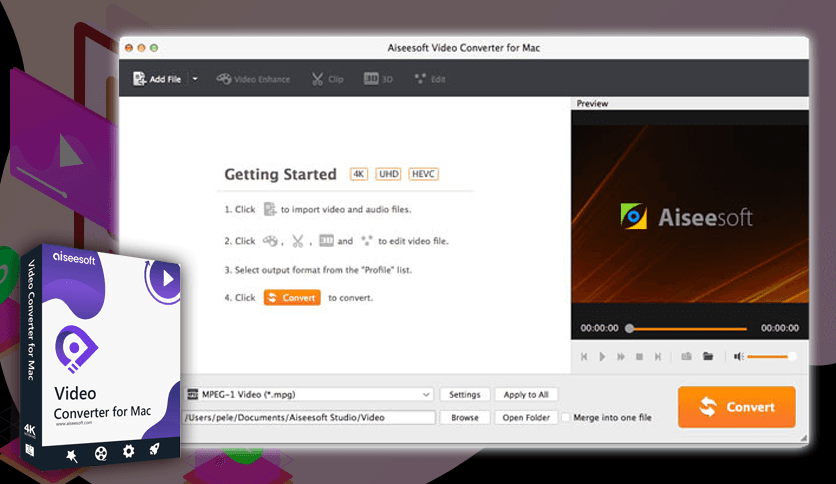This screenshot has width=836, height=484.
Task: Fast forward the preview video
Action: coord(621,357)
